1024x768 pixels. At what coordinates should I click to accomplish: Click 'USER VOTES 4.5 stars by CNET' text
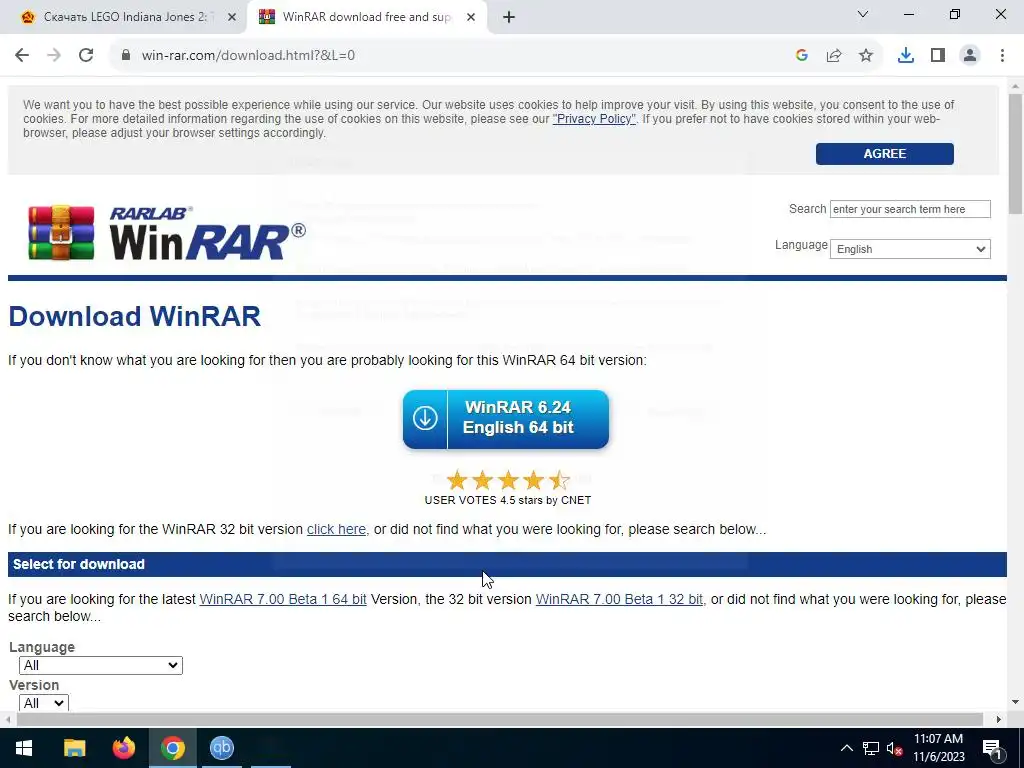508,500
